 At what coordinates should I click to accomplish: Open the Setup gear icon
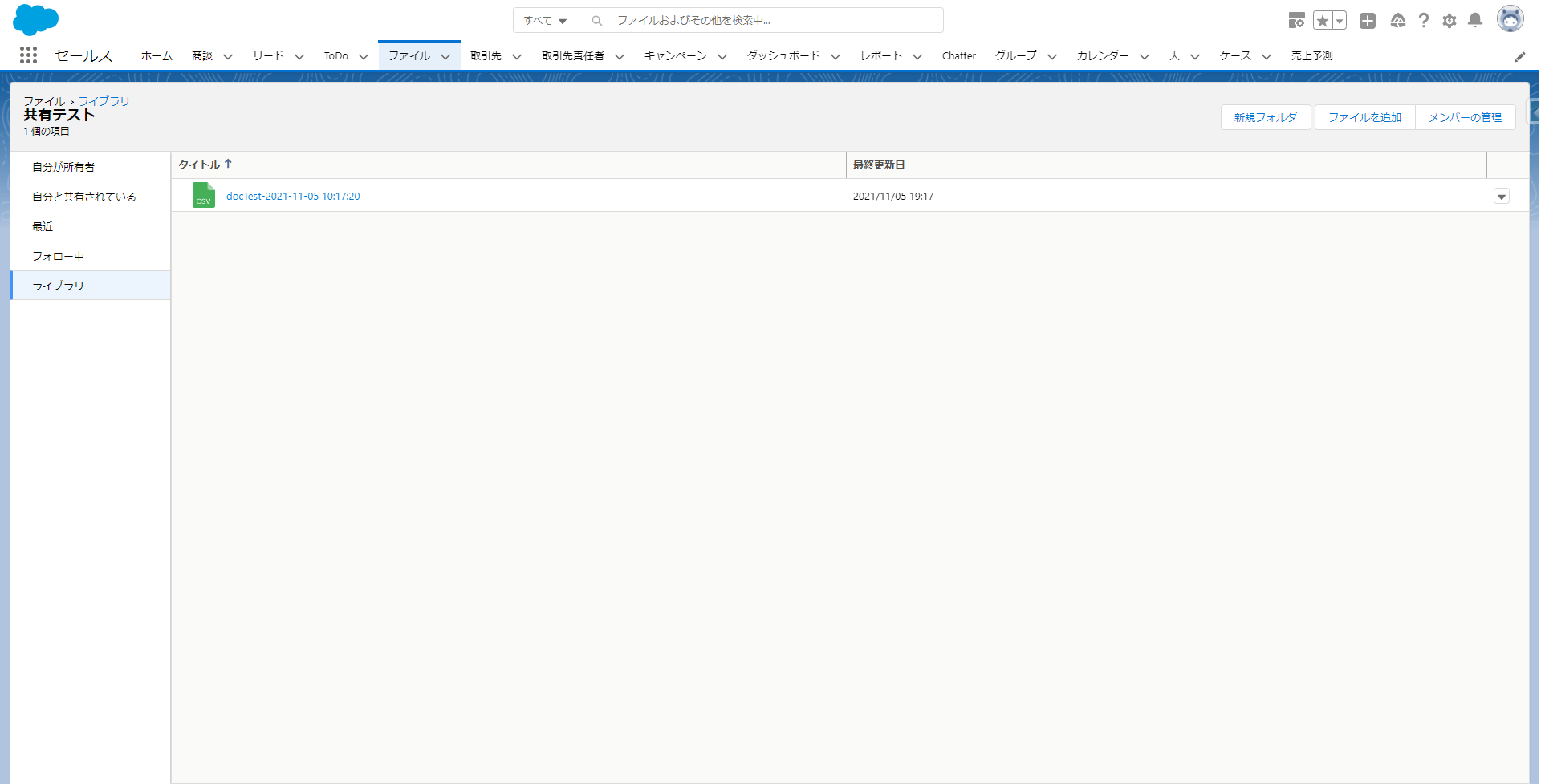pos(1450,21)
